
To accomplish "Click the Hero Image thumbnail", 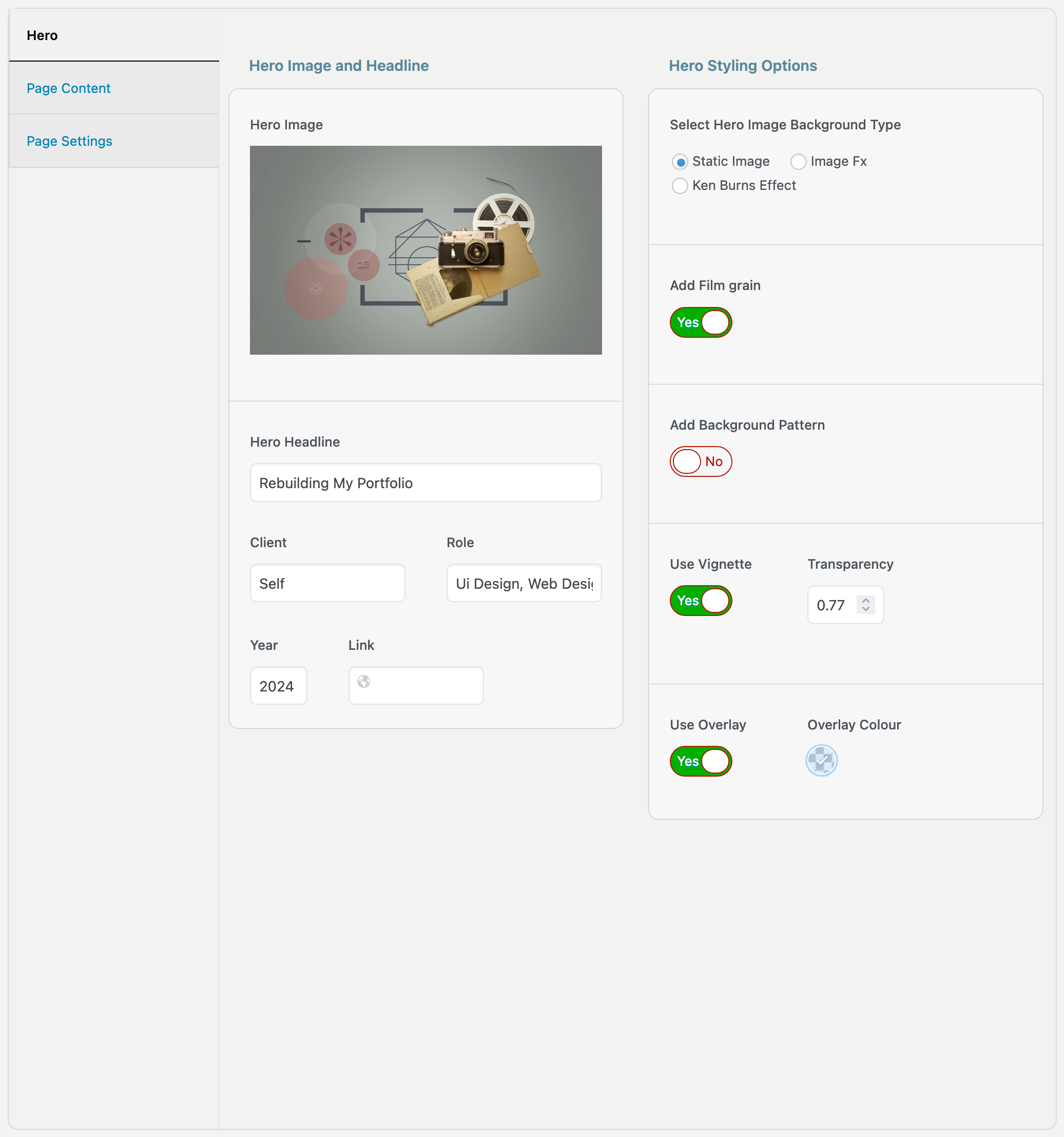I will pyautogui.click(x=426, y=250).
